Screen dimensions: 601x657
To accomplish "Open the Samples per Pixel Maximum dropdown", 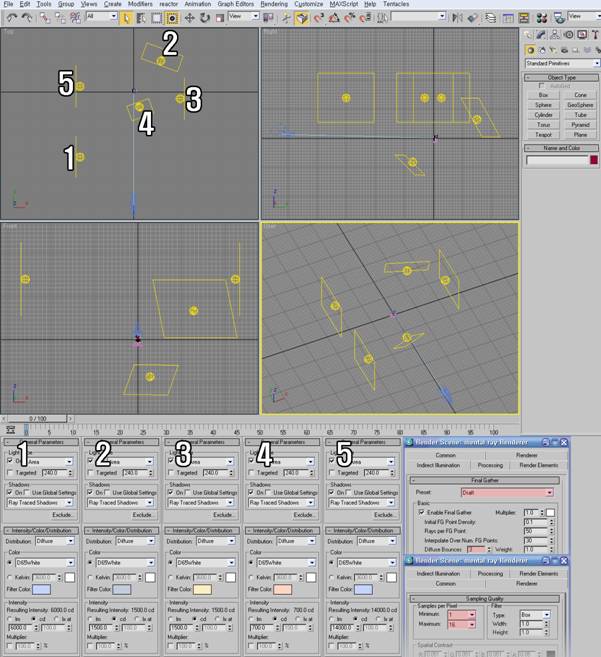I will point(461,624).
